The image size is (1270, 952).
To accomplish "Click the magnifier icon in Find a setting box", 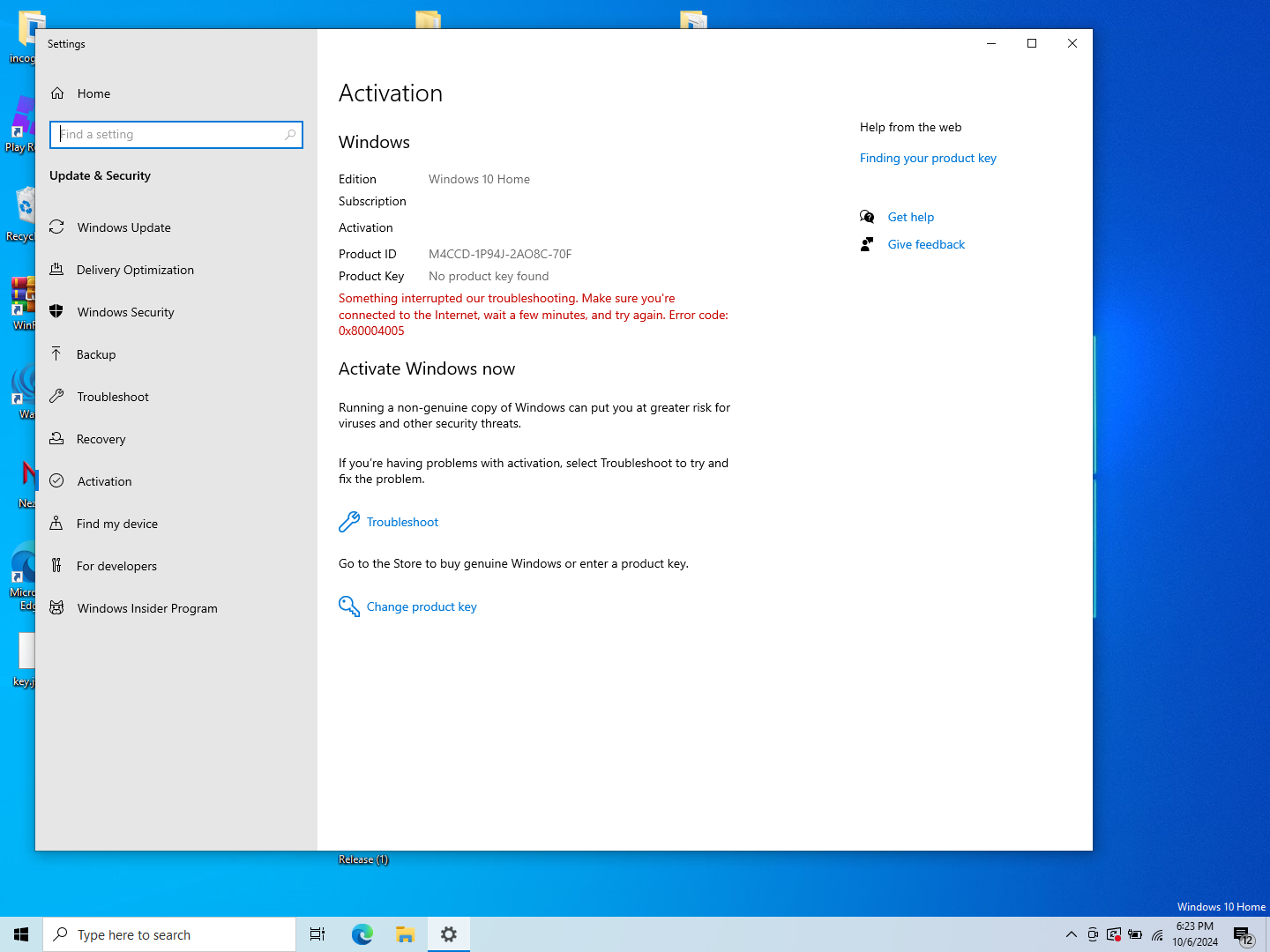I will pyautogui.click(x=290, y=135).
